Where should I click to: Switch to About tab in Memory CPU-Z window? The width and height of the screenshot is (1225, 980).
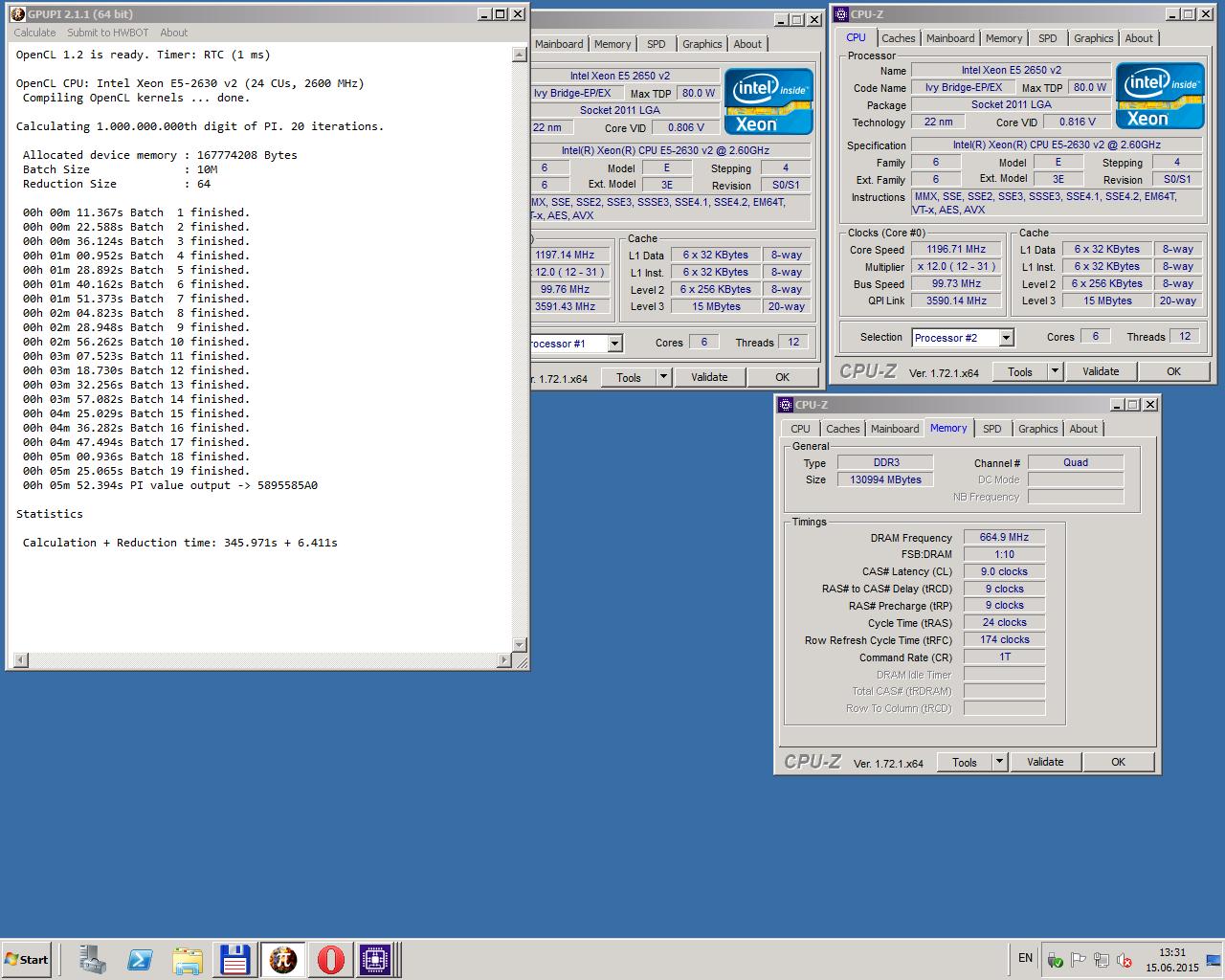pyautogui.click(x=1083, y=429)
